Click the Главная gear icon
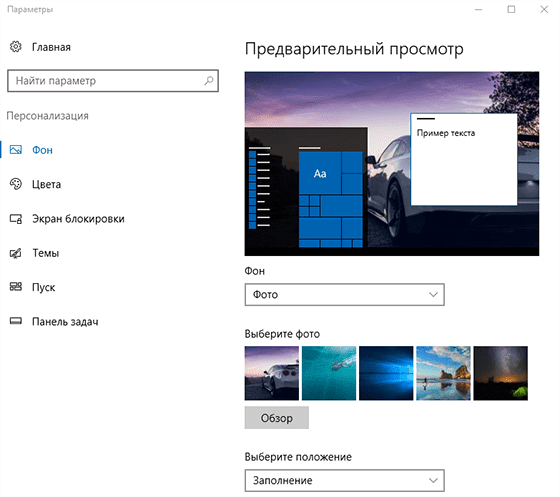Image resolution: width=560 pixels, height=497 pixels. 16,47
